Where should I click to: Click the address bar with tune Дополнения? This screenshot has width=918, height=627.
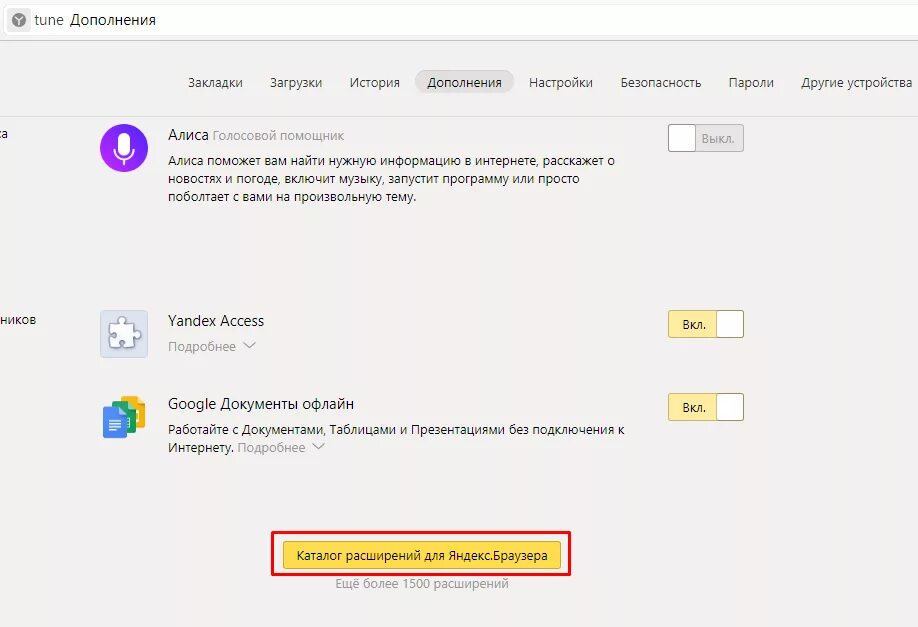point(459,20)
